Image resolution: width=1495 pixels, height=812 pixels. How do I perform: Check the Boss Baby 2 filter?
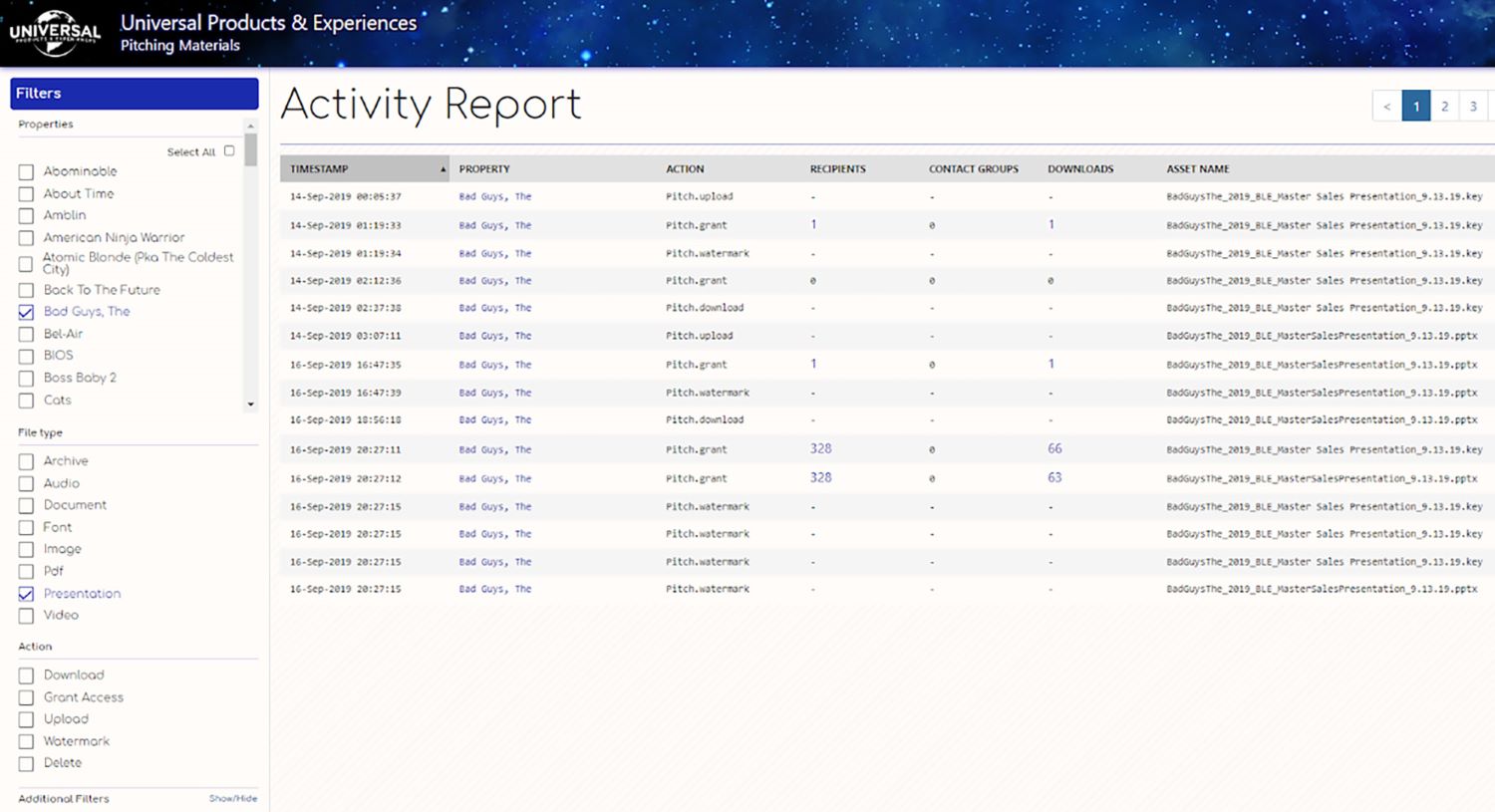(26, 379)
